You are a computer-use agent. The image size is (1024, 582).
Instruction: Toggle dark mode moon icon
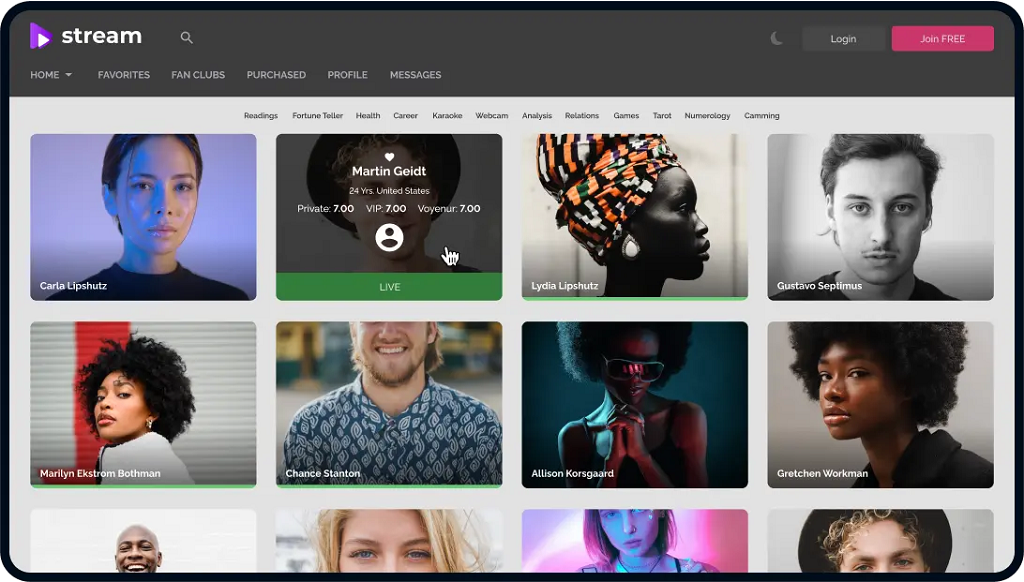776,39
